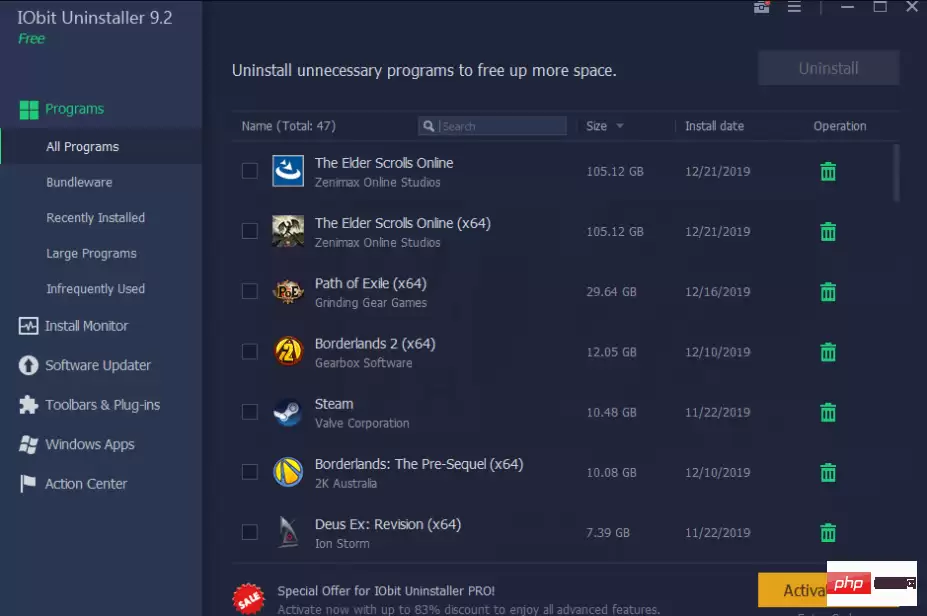The width and height of the screenshot is (927, 616).
Task: Click The Elder Scrolls Online (x64) dragon icon
Action: (288, 231)
